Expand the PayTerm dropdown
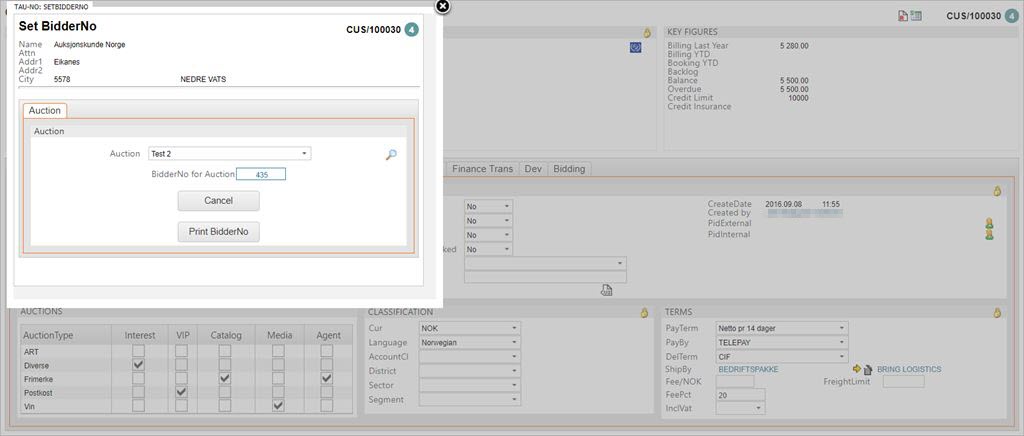The width and height of the screenshot is (1024, 436). [781, 328]
